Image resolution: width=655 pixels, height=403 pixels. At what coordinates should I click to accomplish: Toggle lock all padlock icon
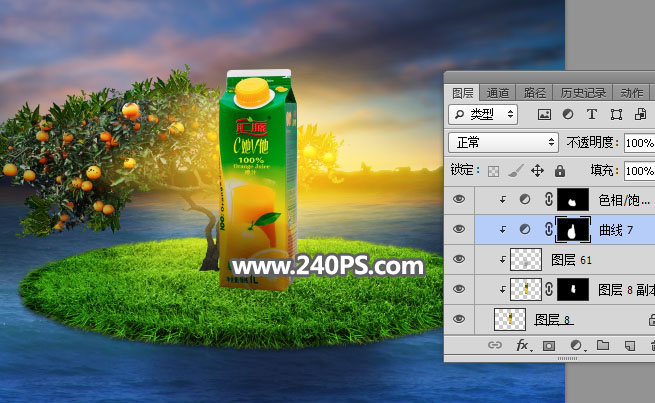559,171
